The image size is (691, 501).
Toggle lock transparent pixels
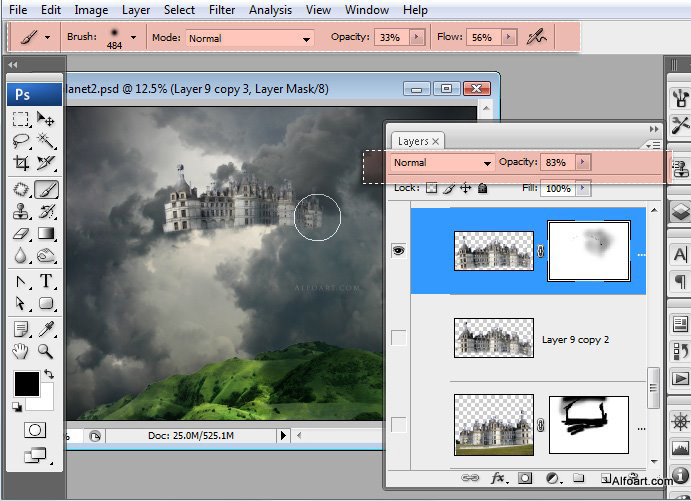pyautogui.click(x=431, y=188)
